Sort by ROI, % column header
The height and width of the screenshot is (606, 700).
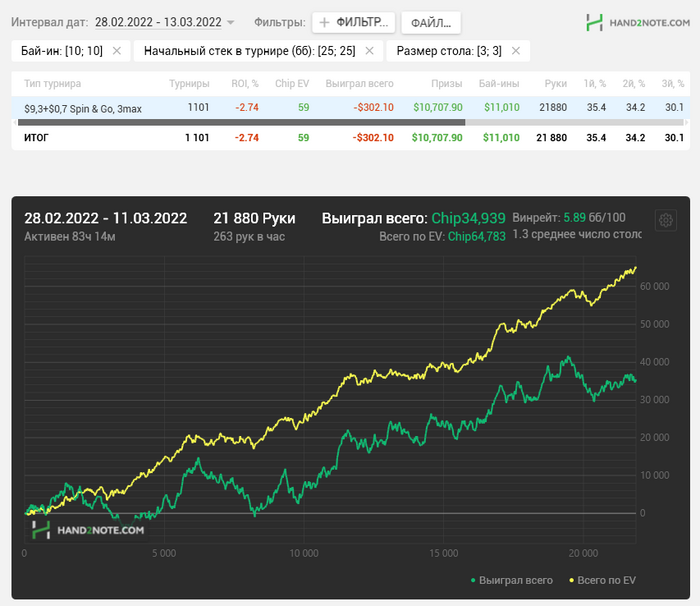(245, 84)
